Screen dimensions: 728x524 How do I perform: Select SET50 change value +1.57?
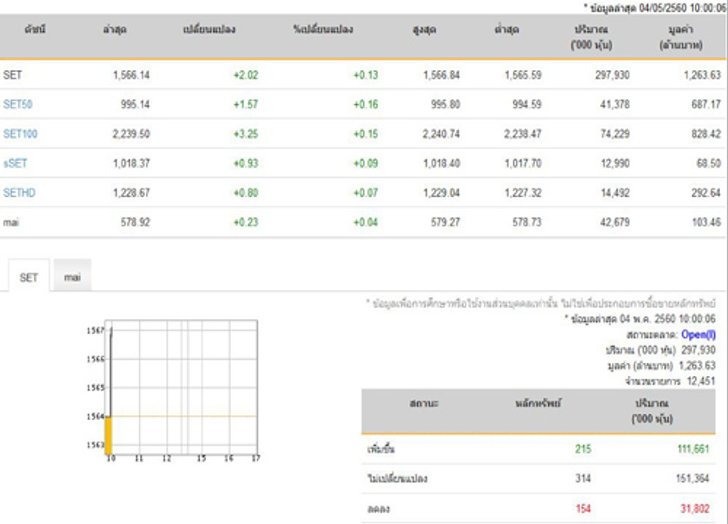click(246, 104)
